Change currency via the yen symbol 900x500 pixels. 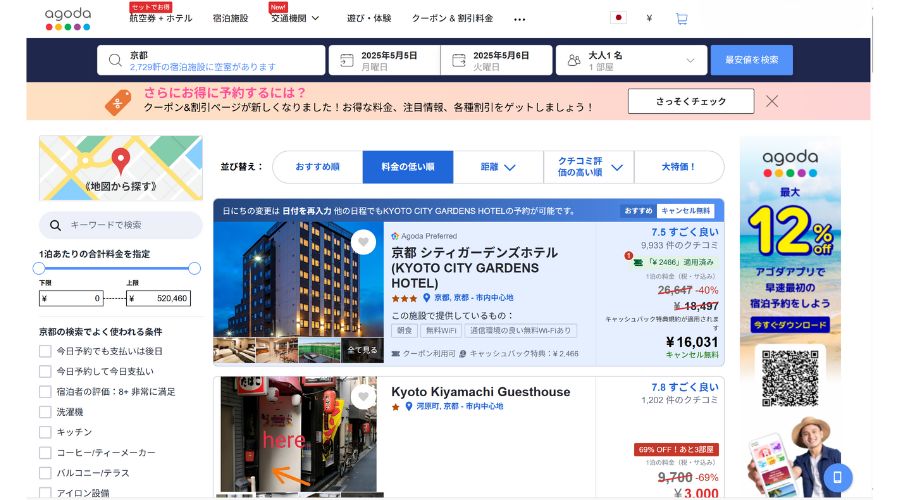(649, 18)
